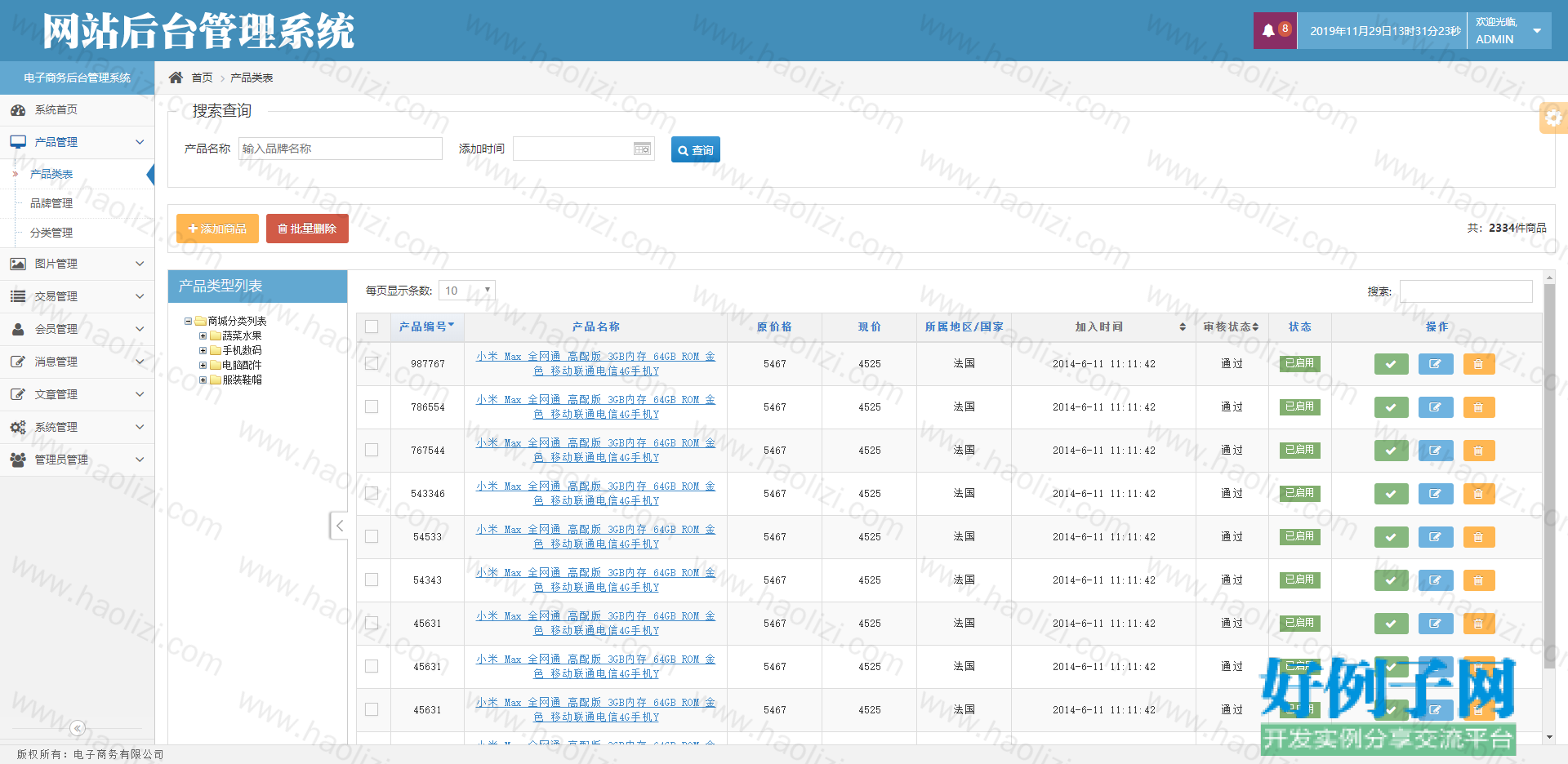This screenshot has height=764, width=1568.
Task: Click 已启用 status badge in row 786554
Action: pyautogui.click(x=1299, y=406)
